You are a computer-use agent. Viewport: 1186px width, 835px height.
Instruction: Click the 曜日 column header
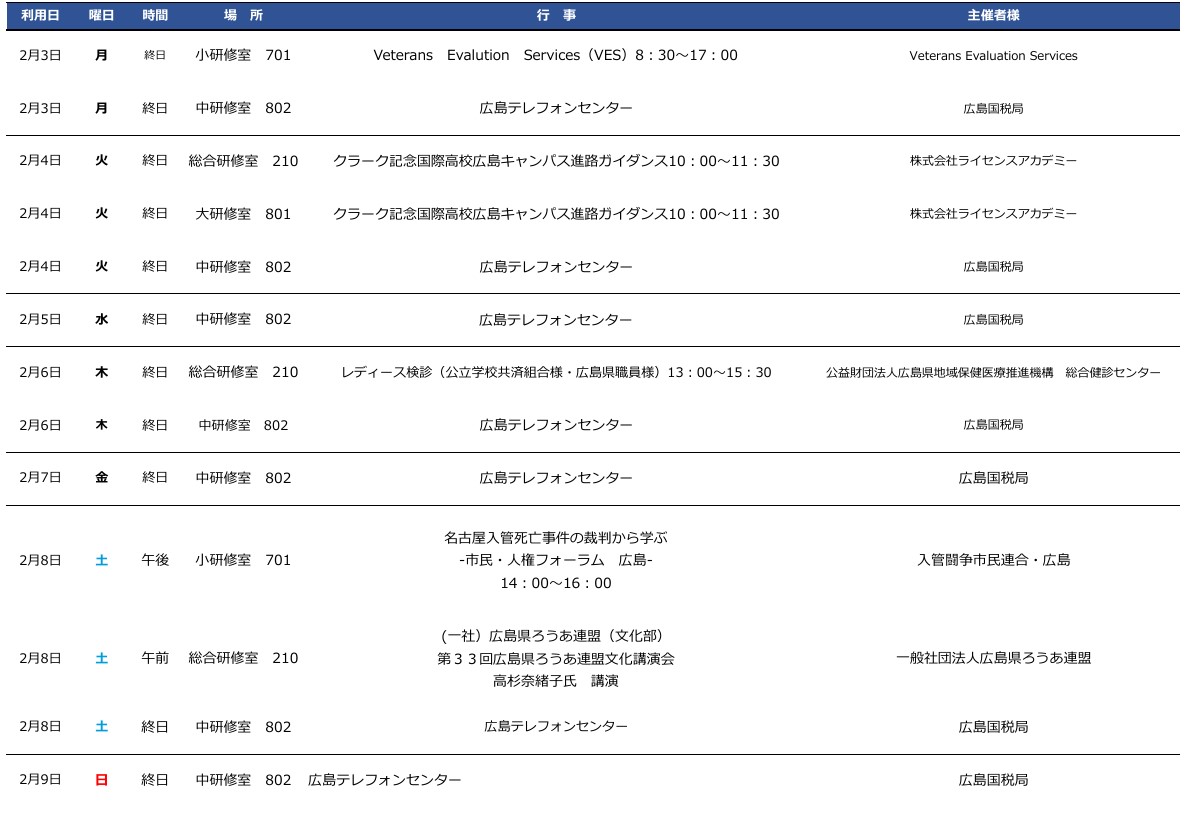click(x=101, y=15)
